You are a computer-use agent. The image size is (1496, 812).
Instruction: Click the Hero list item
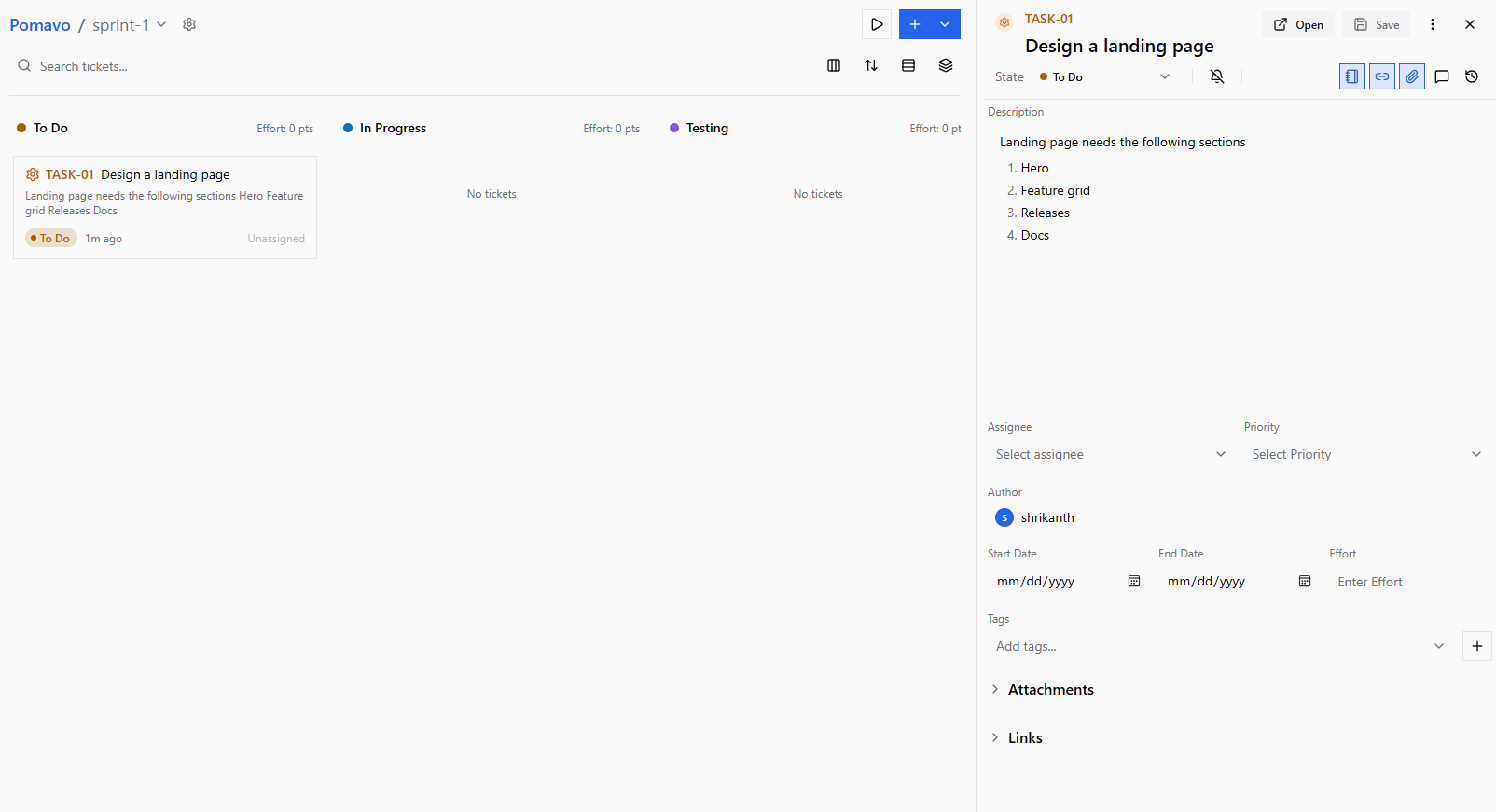click(1034, 168)
